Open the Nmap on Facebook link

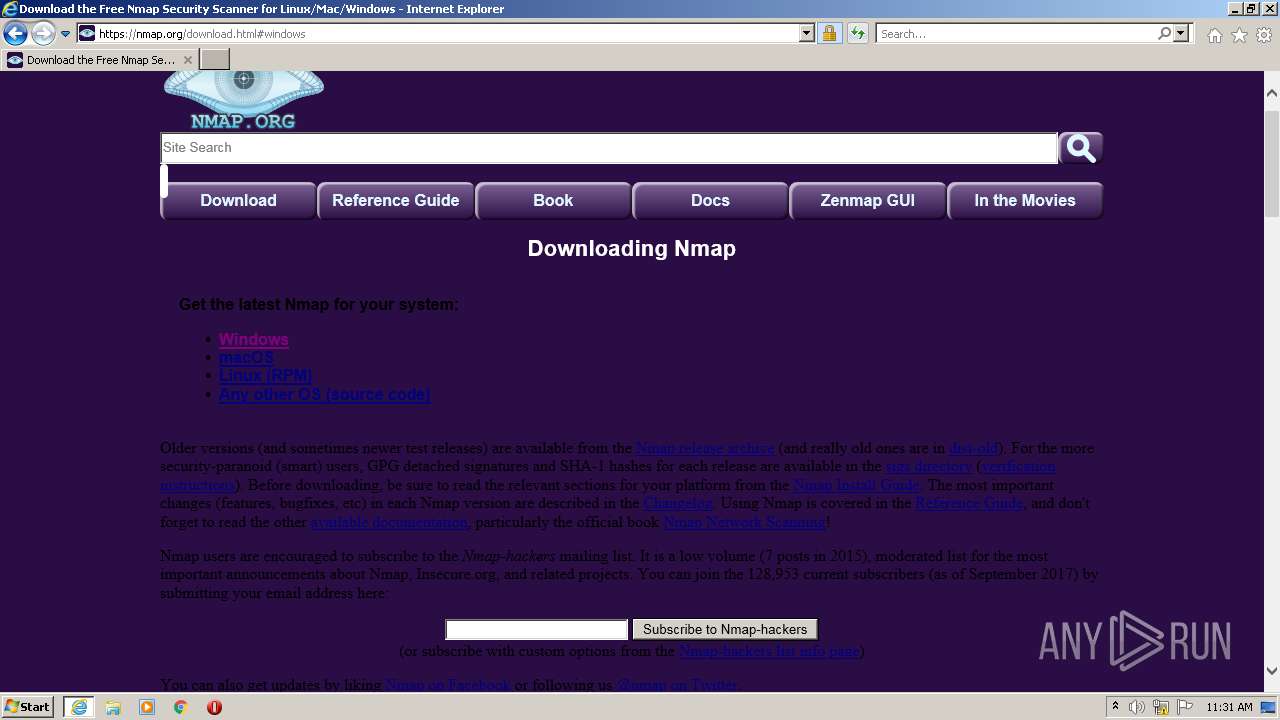[448, 685]
